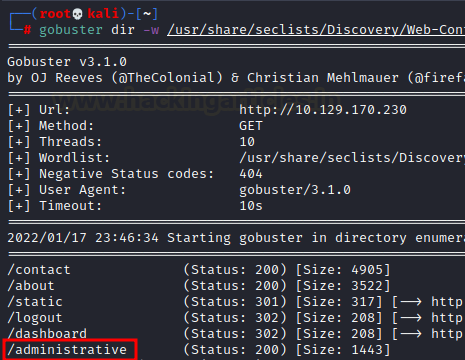Click the 'Negative Status codes:' label
465x360 pixels.
point(127,174)
